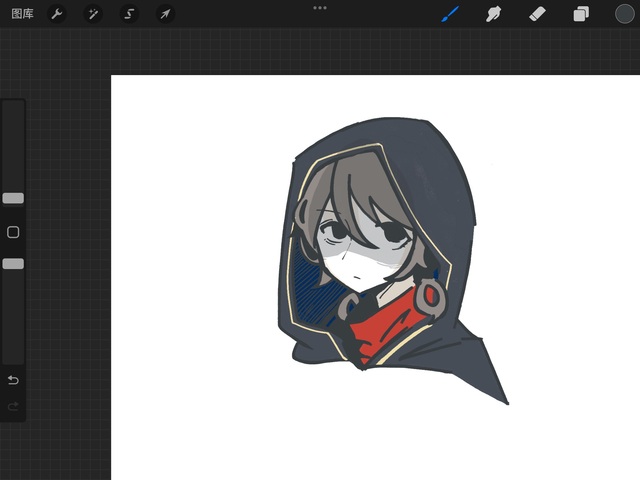This screenshot has width=640, height=480.
Task: Click the brush size slider handle
Action: [13, 198]
